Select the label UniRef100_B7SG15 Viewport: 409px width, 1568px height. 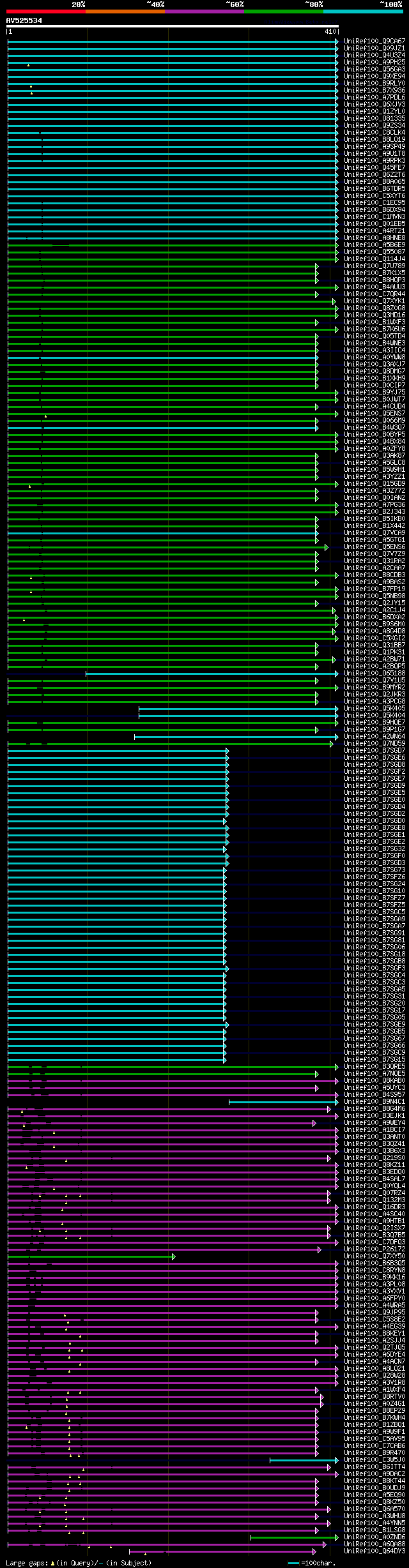pos(374,1059)
